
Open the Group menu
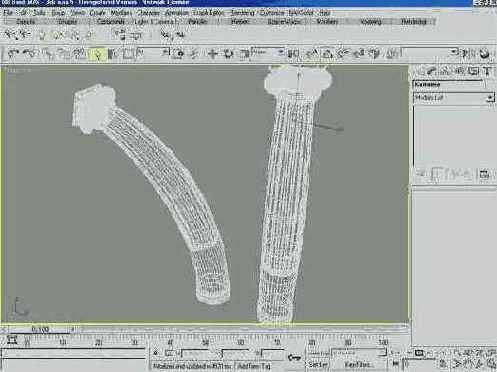58,13
